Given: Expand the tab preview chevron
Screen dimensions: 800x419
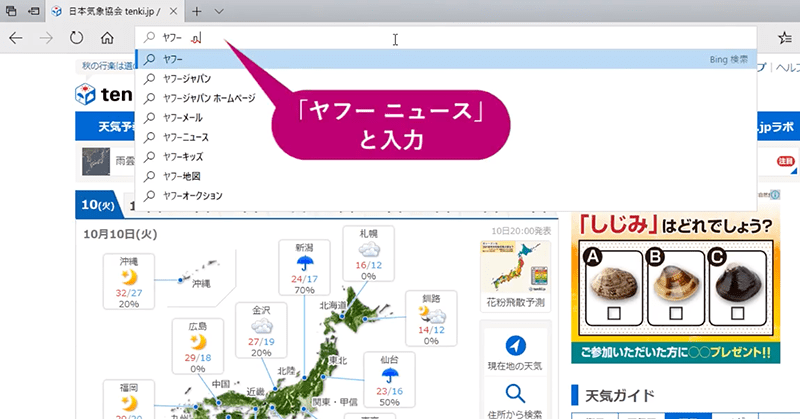Looking at the screenshot, I should (x=219, y=11).
